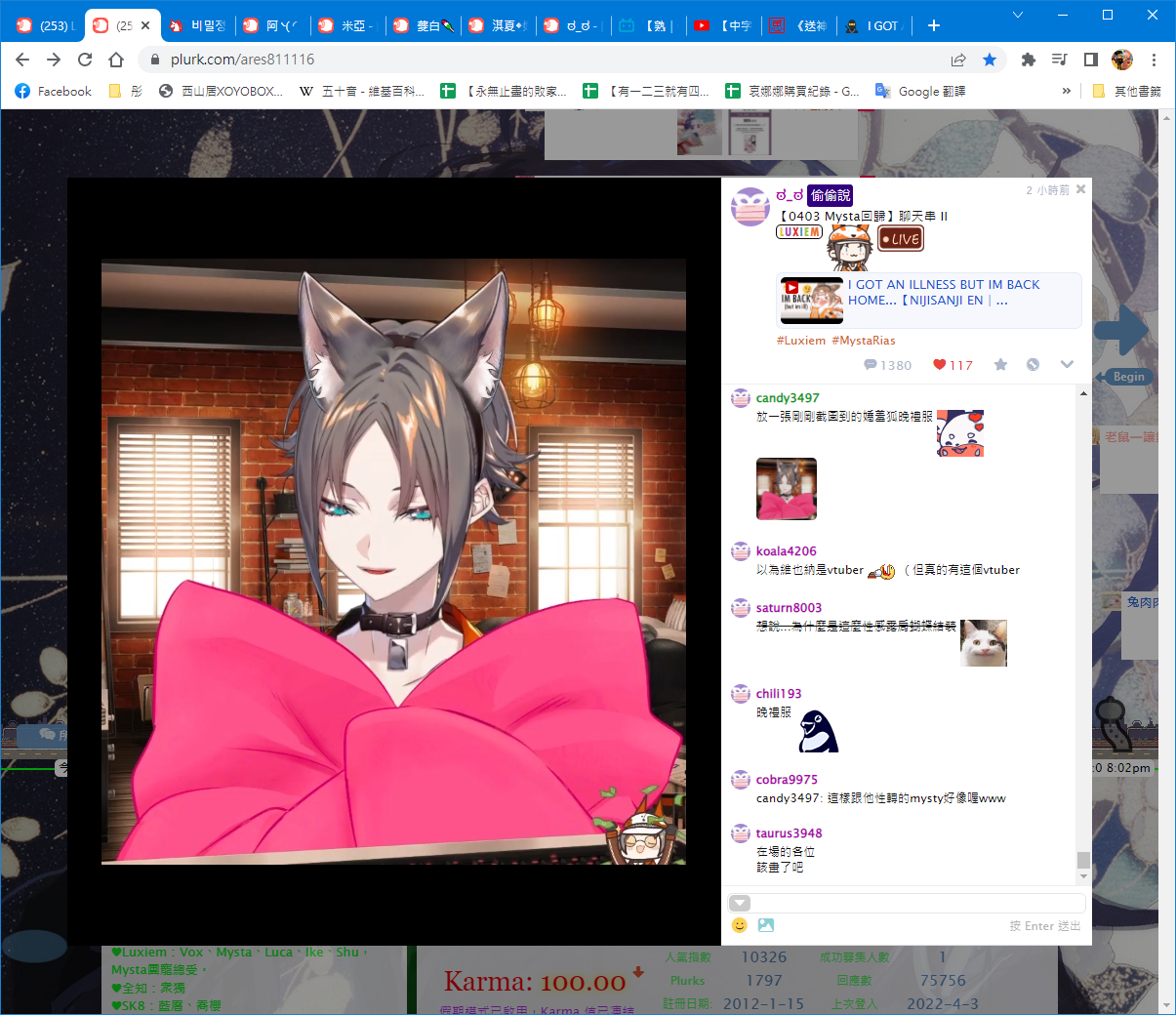Switch to the (253) Plurk tab
This screenshot has width=1176, height=1015.
[45, 25]
